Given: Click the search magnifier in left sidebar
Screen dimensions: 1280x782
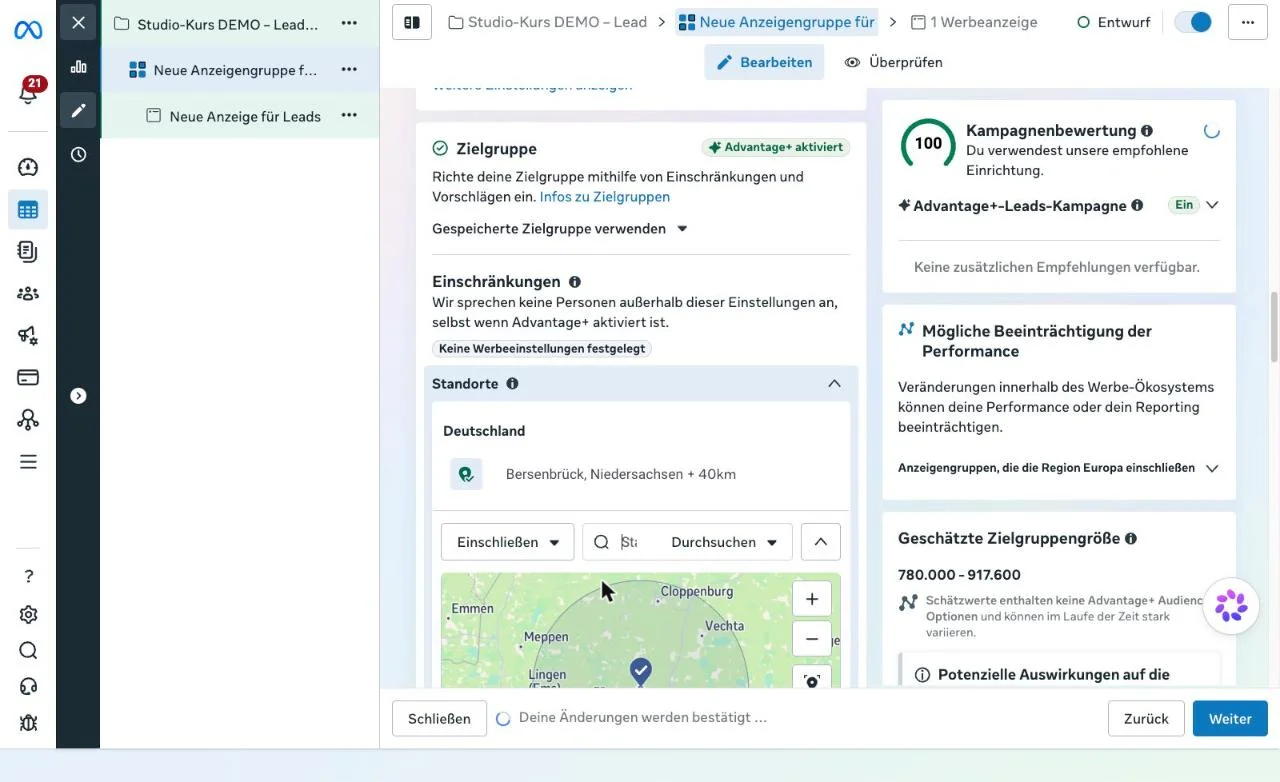Looking at the screenshot, I should click(28, 651).
